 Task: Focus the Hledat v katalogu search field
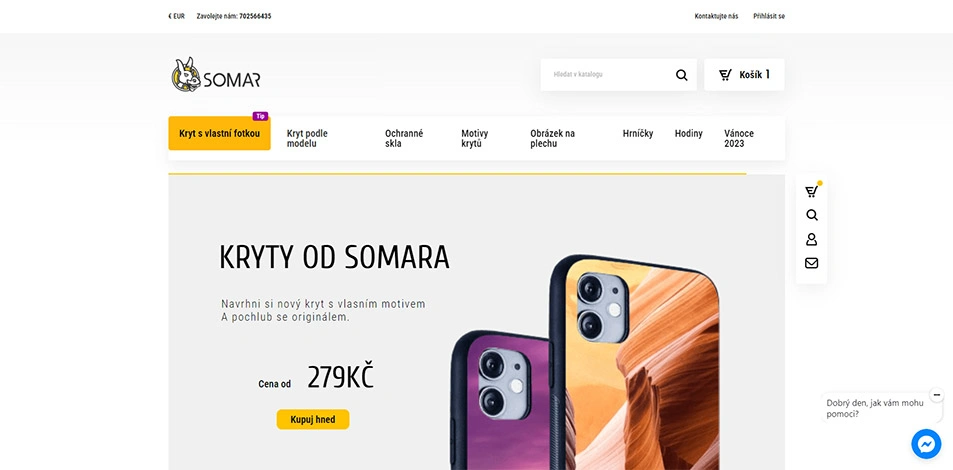tap(608, 75)
